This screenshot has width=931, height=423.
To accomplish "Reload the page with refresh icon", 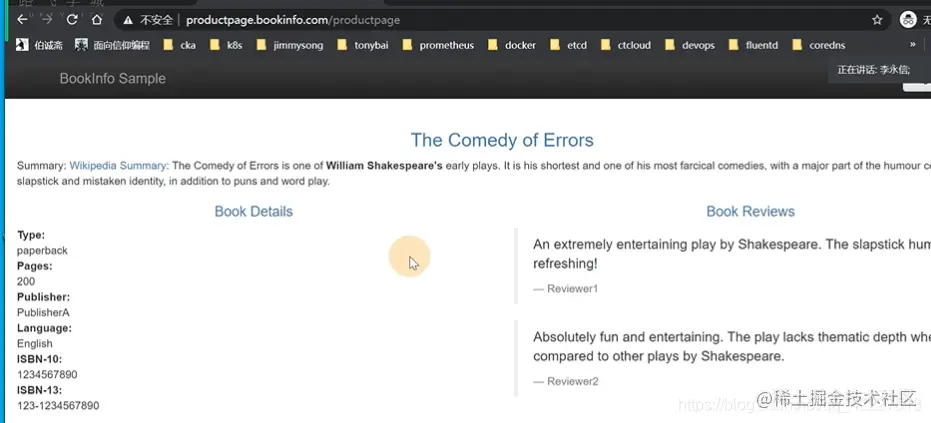I will click(x=72, y=20).
